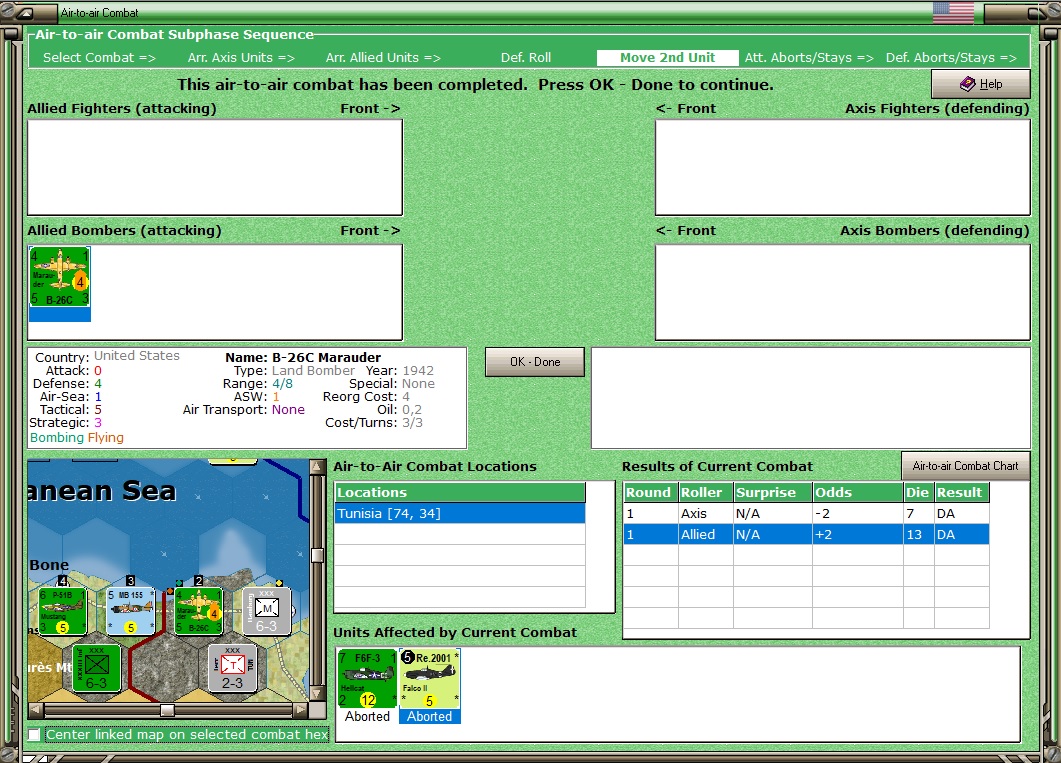The image size is (1061, 763).
Task: Click the US flag icon in title bar
Action: pyautogui.click(x=953, y=13)
